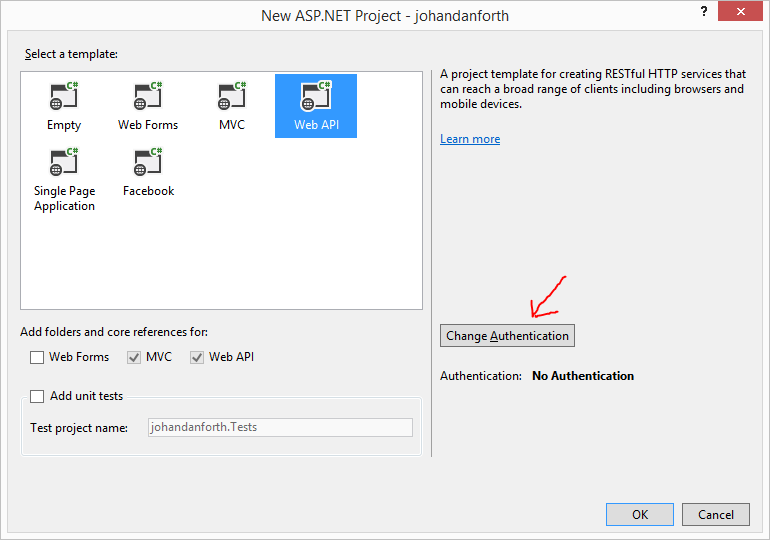Select the Web API template icon
This screenshot has height=540, width=770.
[x=316, y=95]
